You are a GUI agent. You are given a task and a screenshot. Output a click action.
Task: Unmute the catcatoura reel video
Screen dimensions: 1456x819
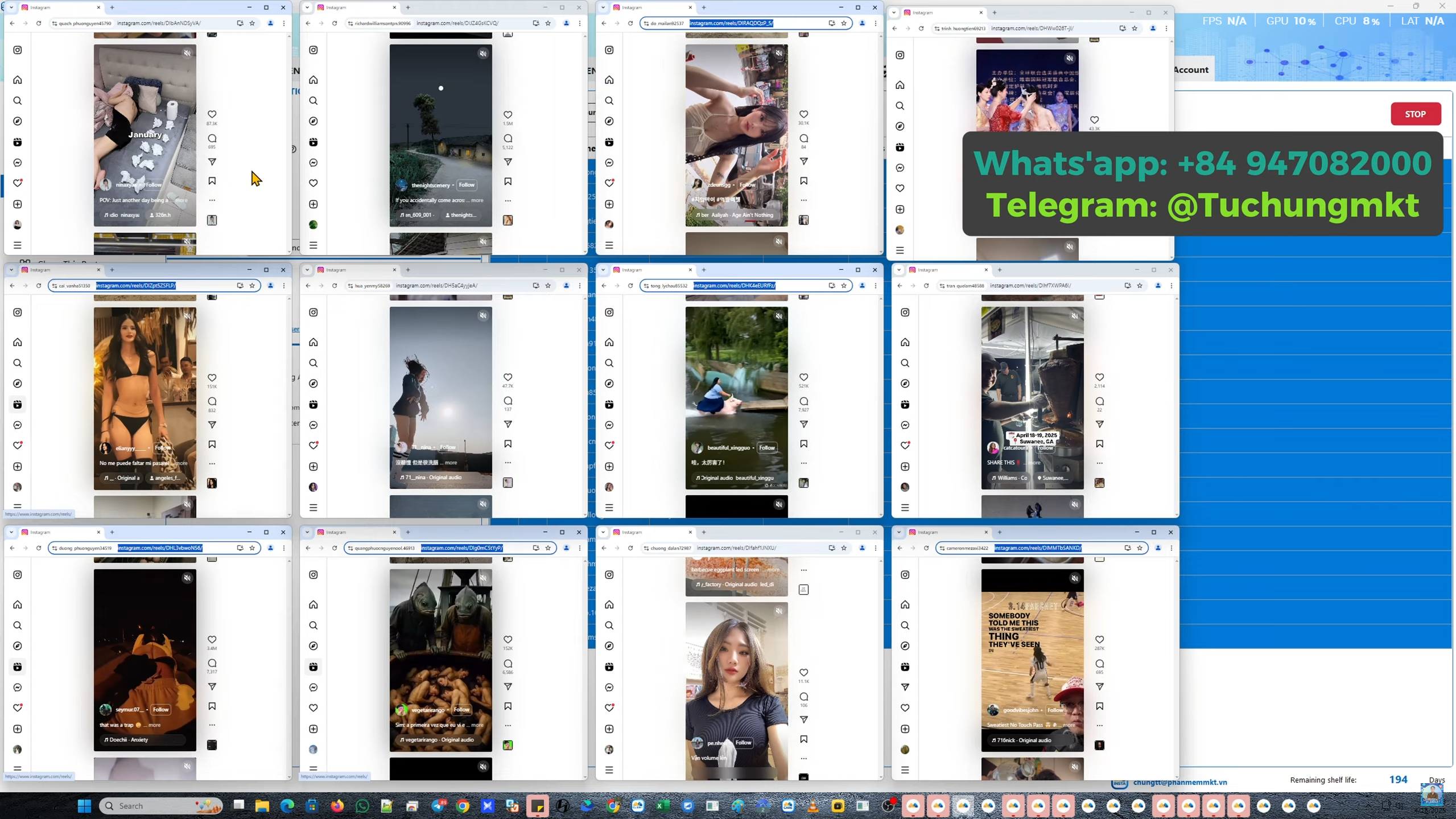(1075, 316)
